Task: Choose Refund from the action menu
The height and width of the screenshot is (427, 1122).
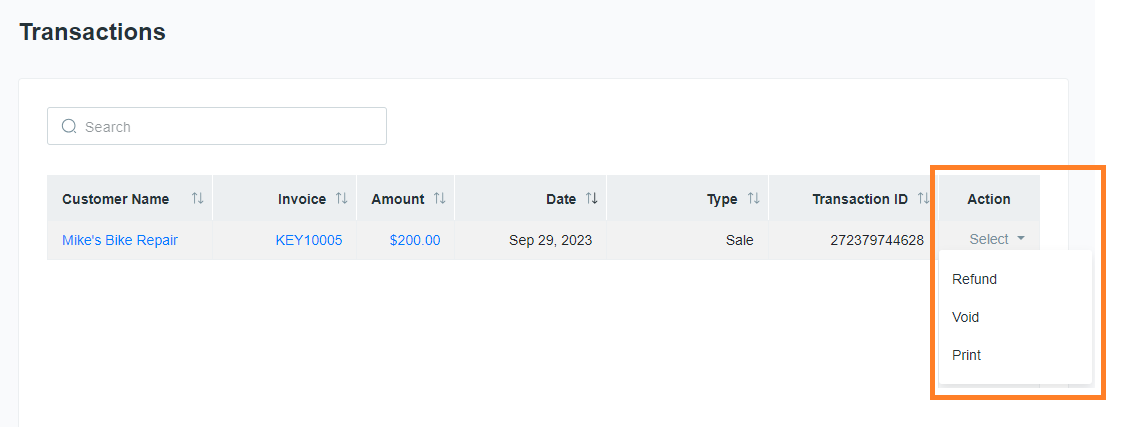Action: point(974,280)
